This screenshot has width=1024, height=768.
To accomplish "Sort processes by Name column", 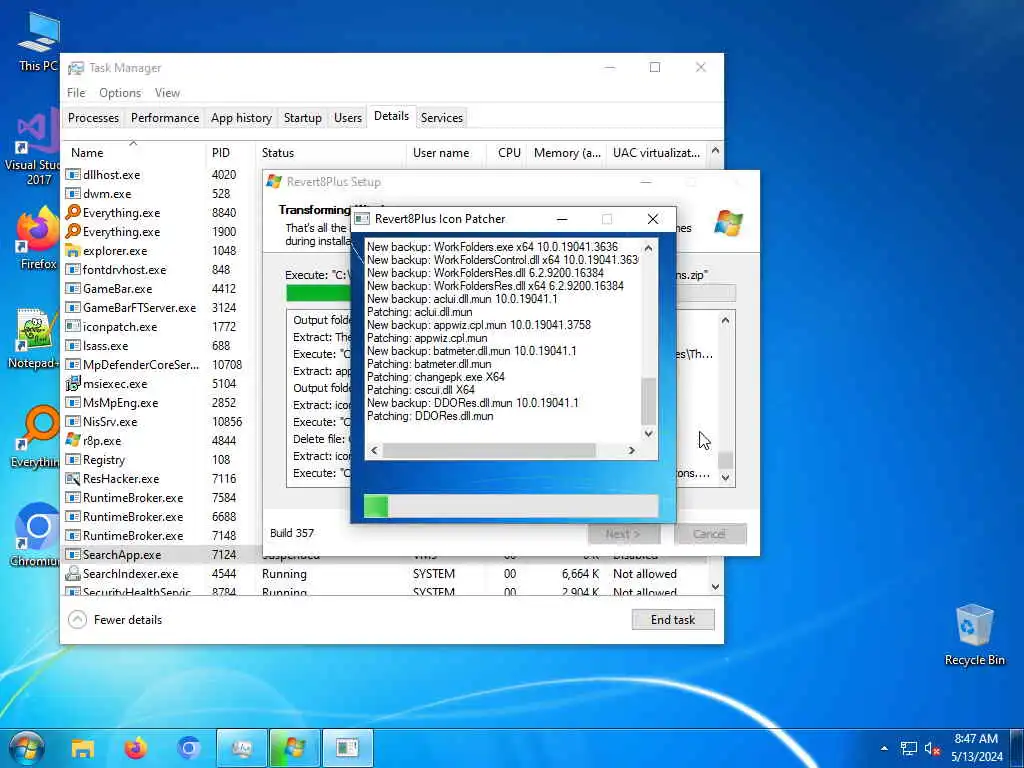I will pyautogui.click(x=134, y=153).
